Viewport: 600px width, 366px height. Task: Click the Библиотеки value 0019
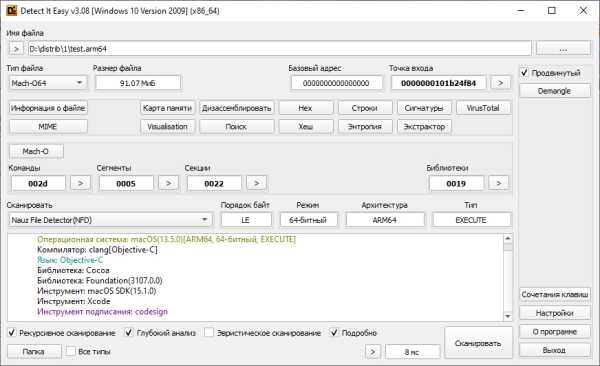coord(456,183)
